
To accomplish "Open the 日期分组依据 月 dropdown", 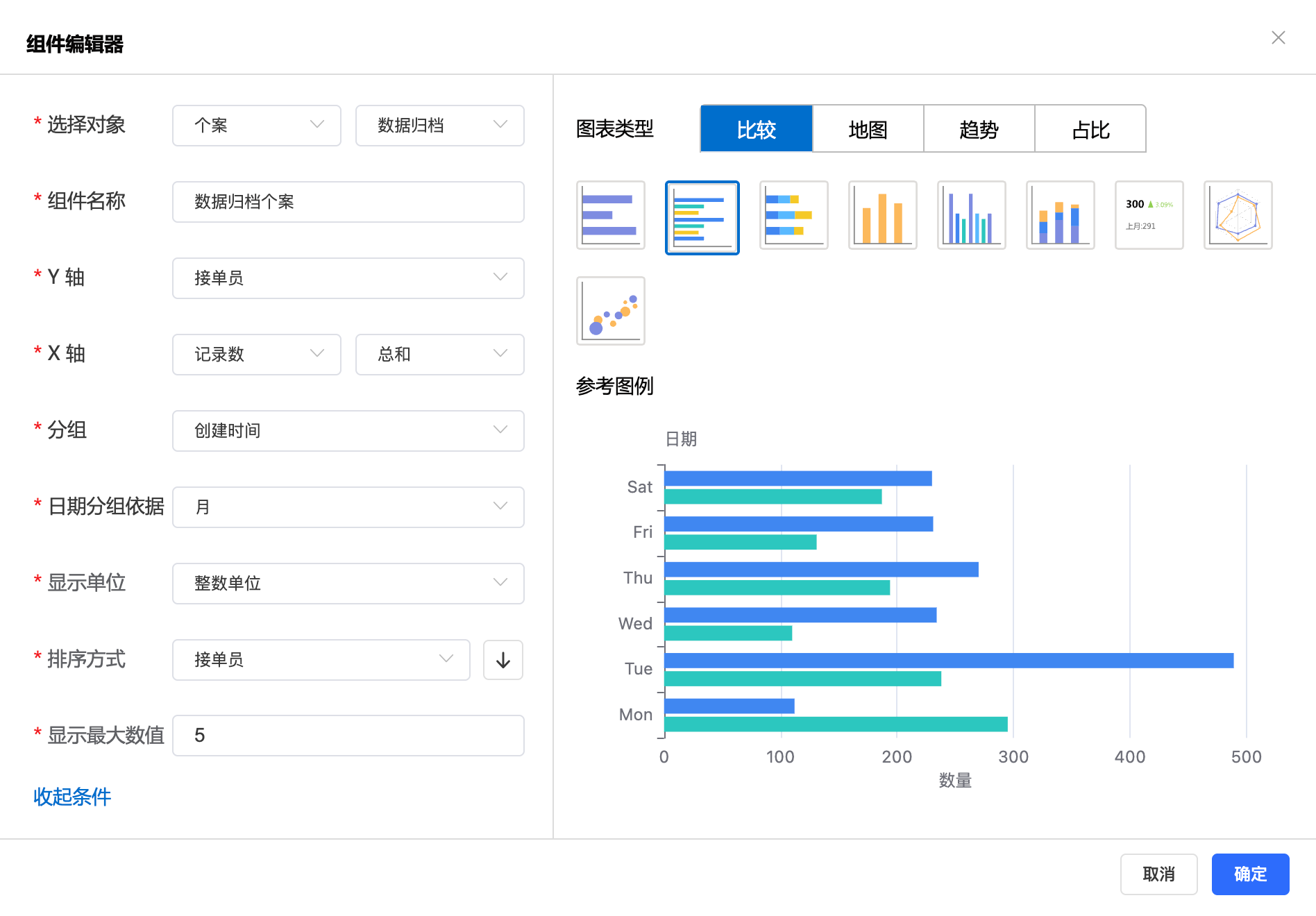I will [x=348, y=507].
